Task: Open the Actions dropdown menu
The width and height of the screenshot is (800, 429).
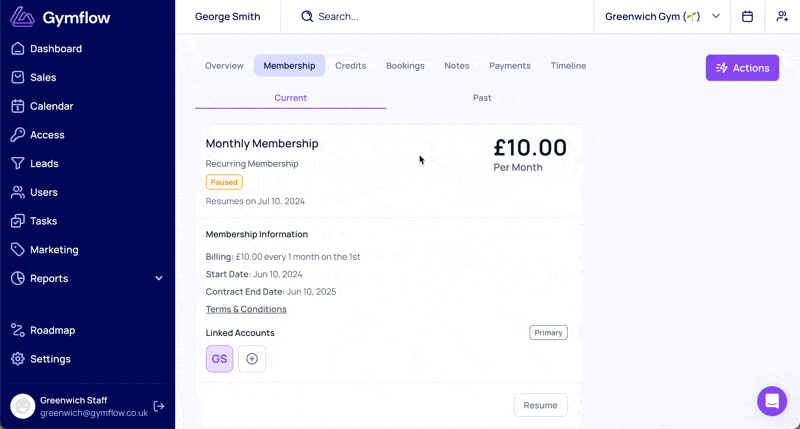Action: point(742,68)
